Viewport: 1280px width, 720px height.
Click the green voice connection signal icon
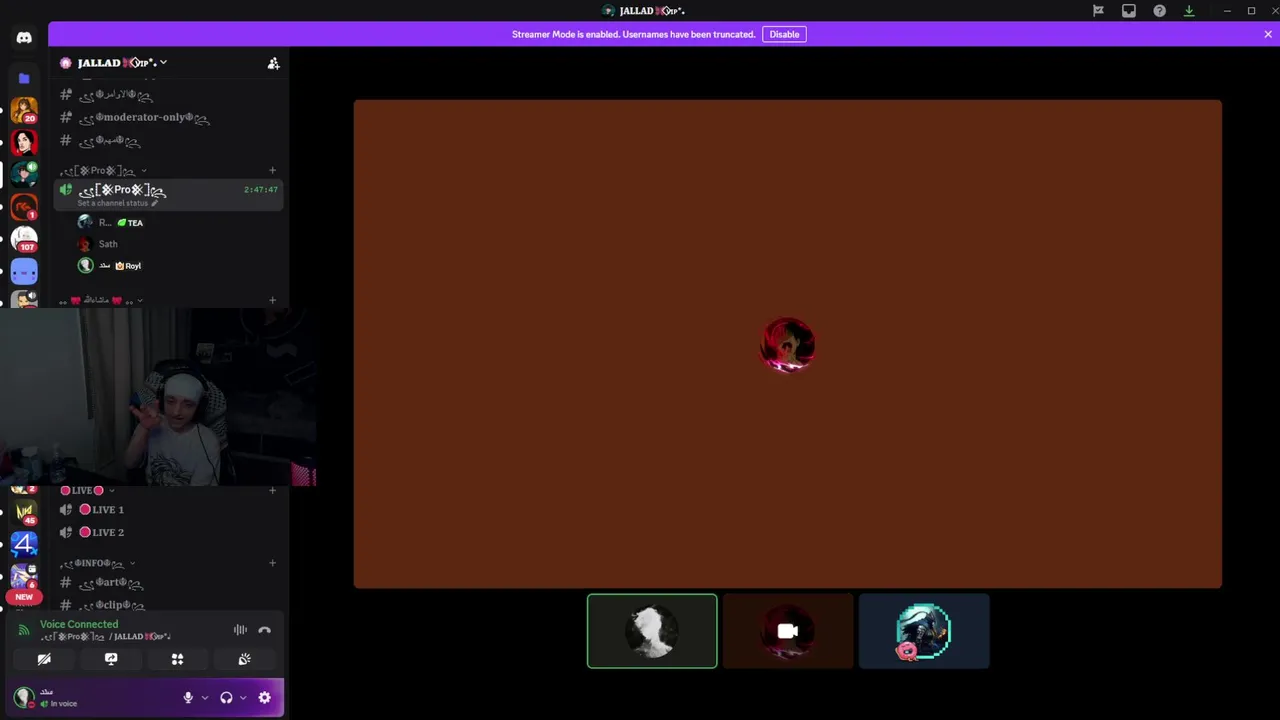click(24, 630)
